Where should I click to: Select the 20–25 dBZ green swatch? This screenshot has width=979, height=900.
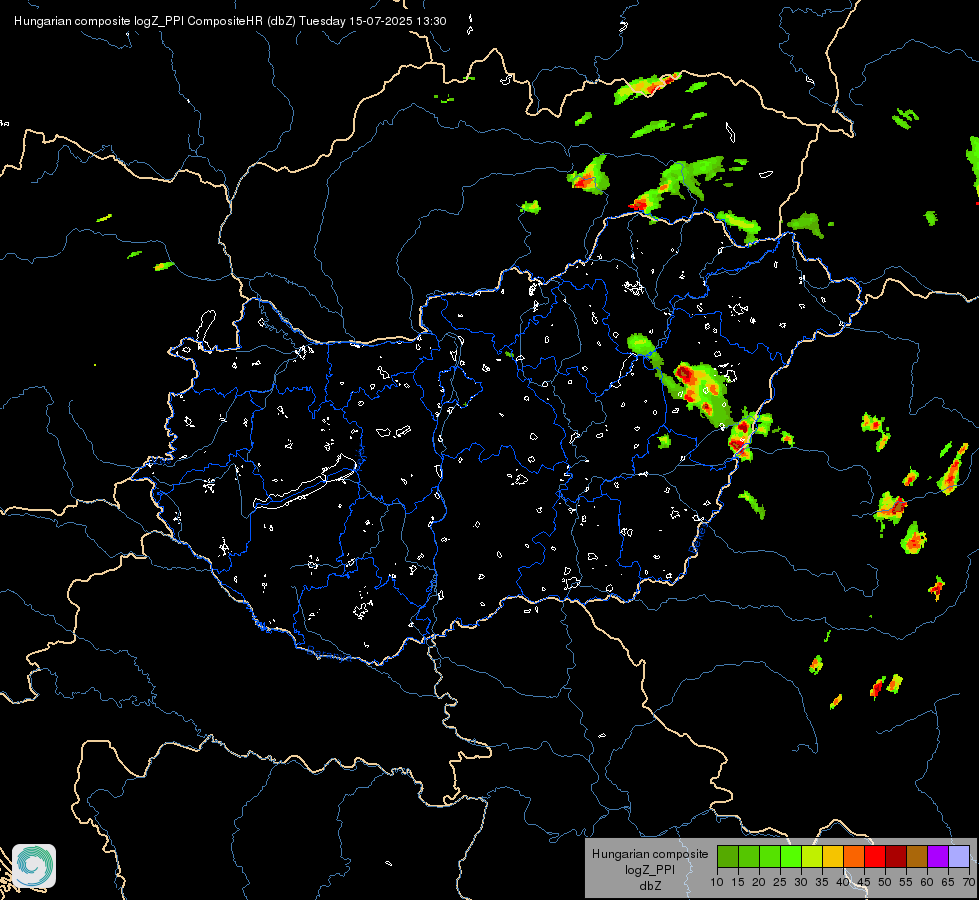point(770,856)
